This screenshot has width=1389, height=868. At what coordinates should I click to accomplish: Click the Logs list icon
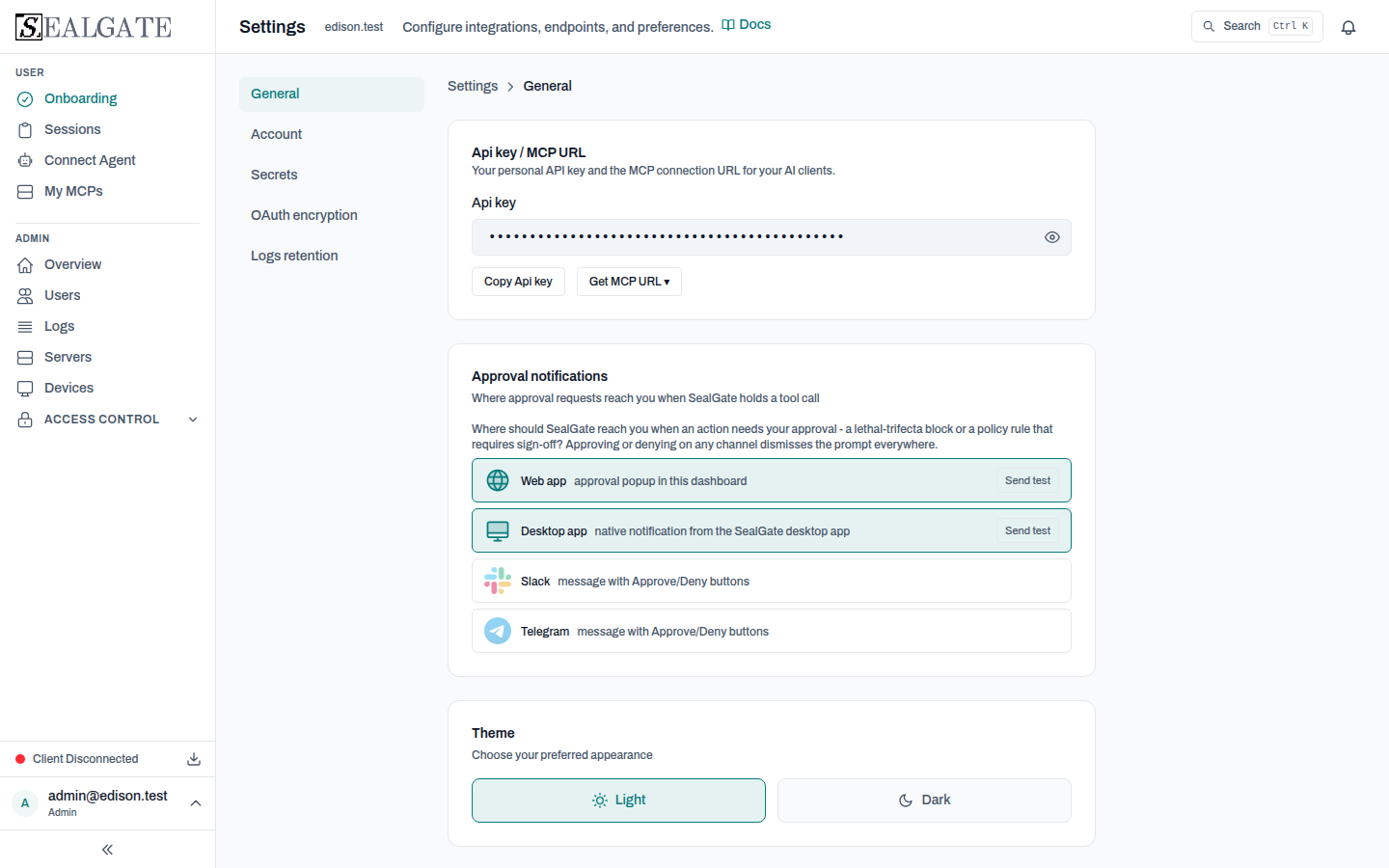pos(25,326)
